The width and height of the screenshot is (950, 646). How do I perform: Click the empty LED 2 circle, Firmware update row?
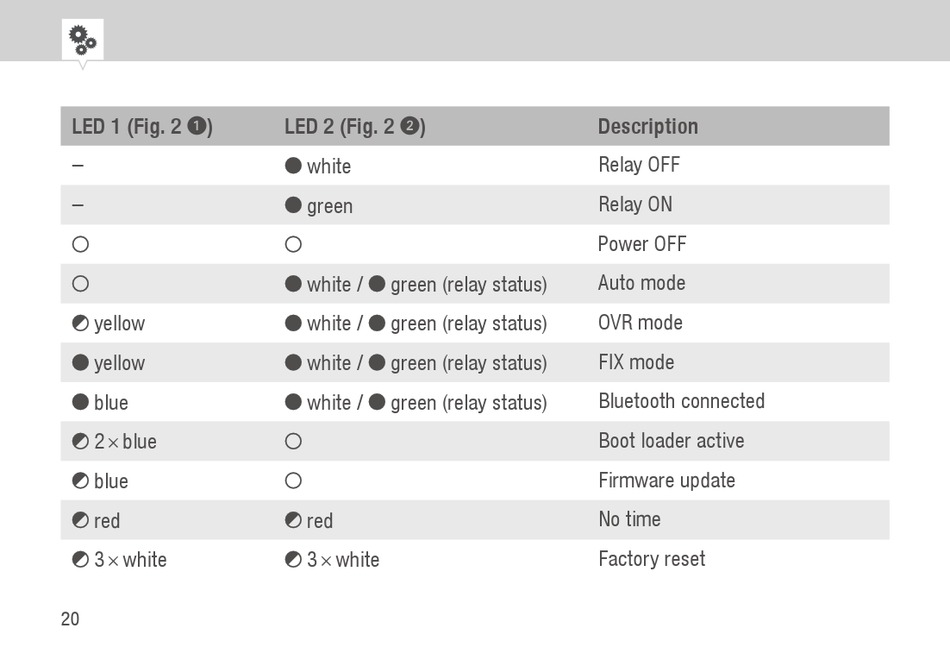(x=293, y=481)
